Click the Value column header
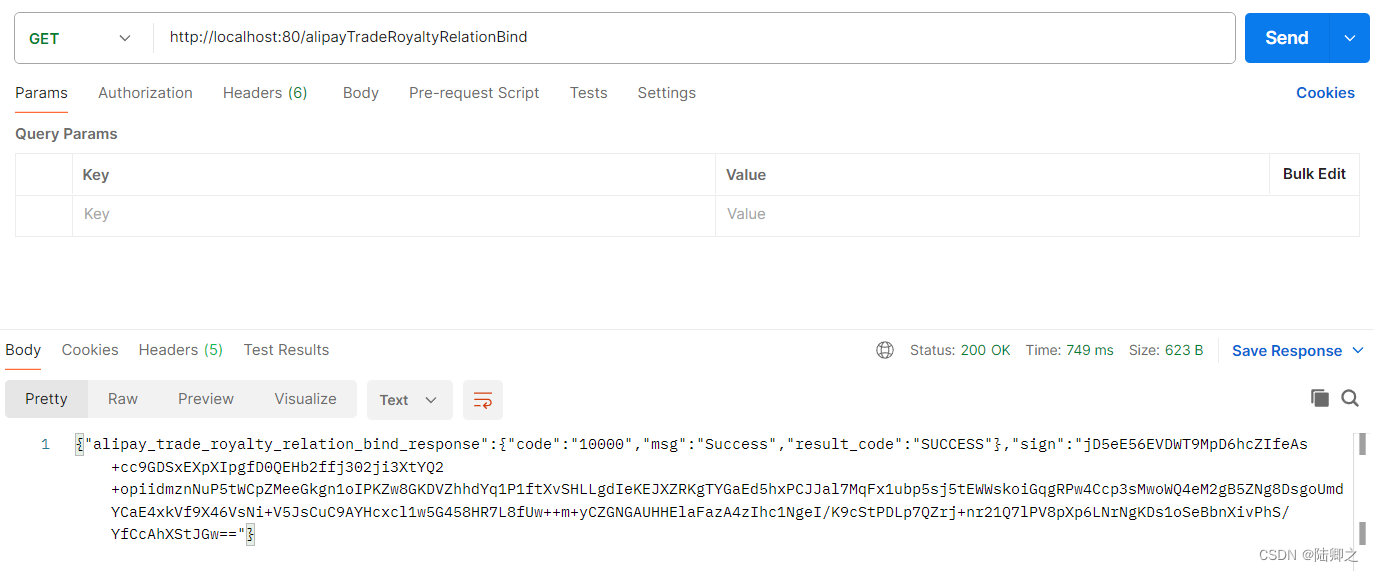This screenshot has width=1374, height=571. [746, 175]
